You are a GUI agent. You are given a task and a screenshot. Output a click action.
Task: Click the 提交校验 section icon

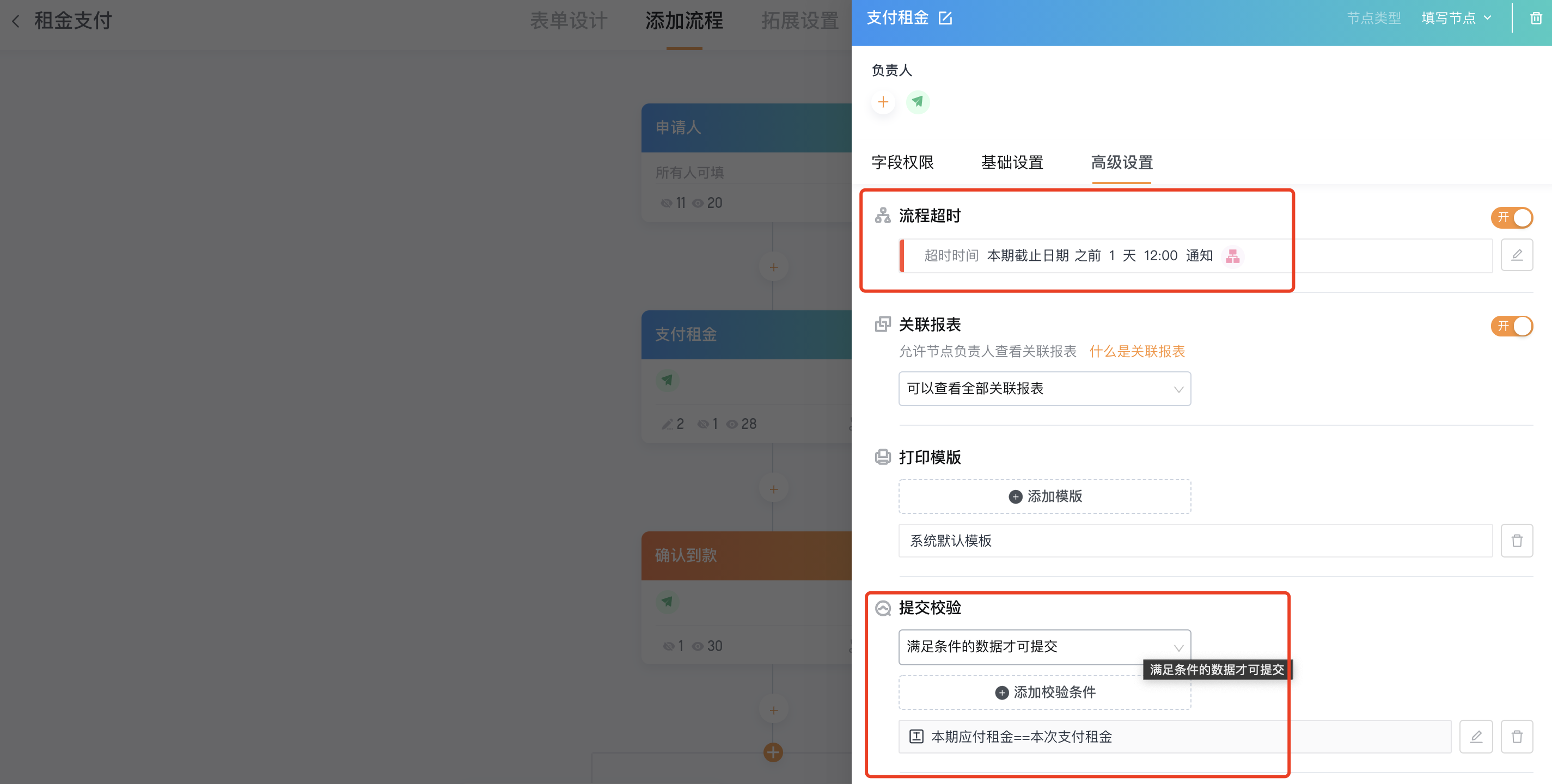(x=883, y=608)
